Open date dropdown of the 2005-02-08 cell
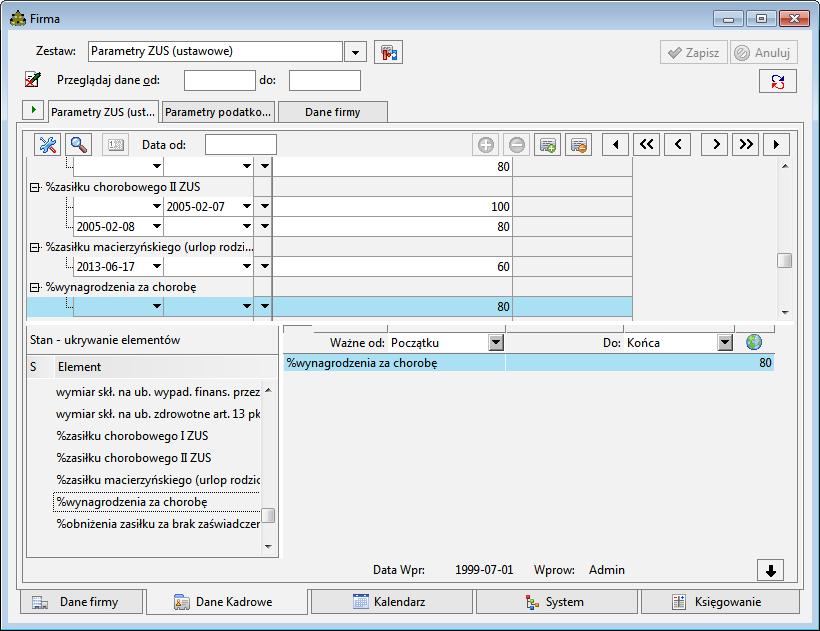This screenshot has width=820, height=631. [156, 226]
